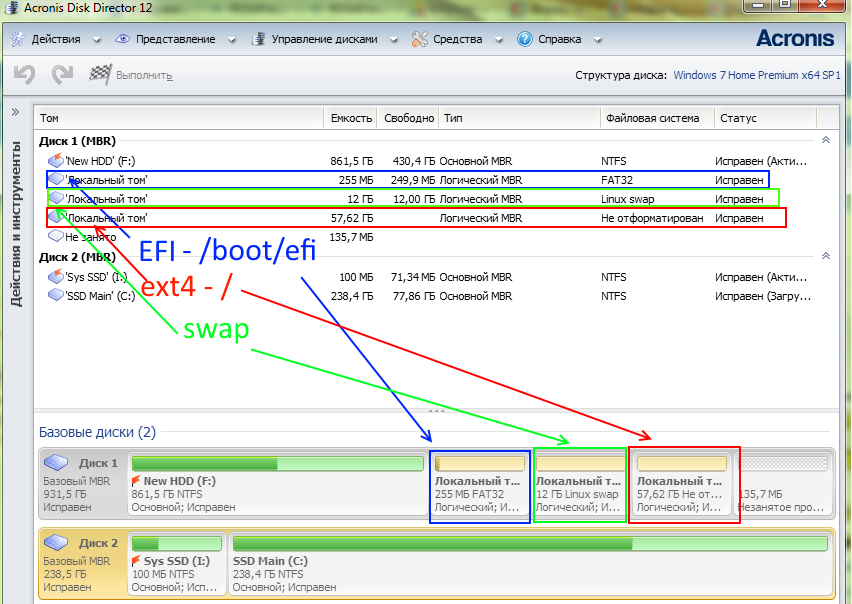Click the Acronis logo
The image size is (852, 604).
point(795,38)
